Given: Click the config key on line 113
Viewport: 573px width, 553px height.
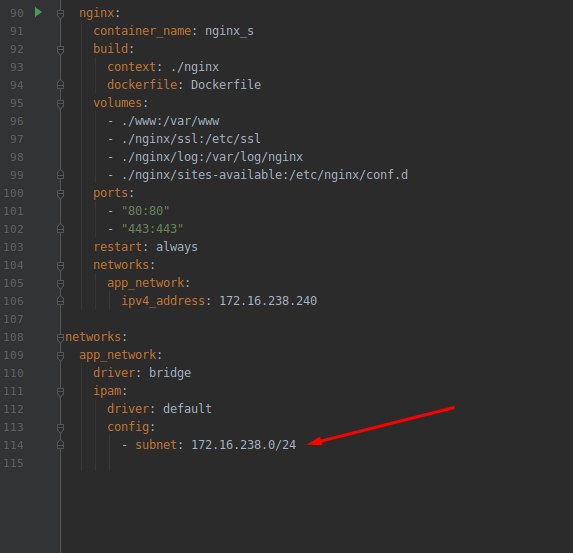Looking at the screenshot, I should pos(128,427).
